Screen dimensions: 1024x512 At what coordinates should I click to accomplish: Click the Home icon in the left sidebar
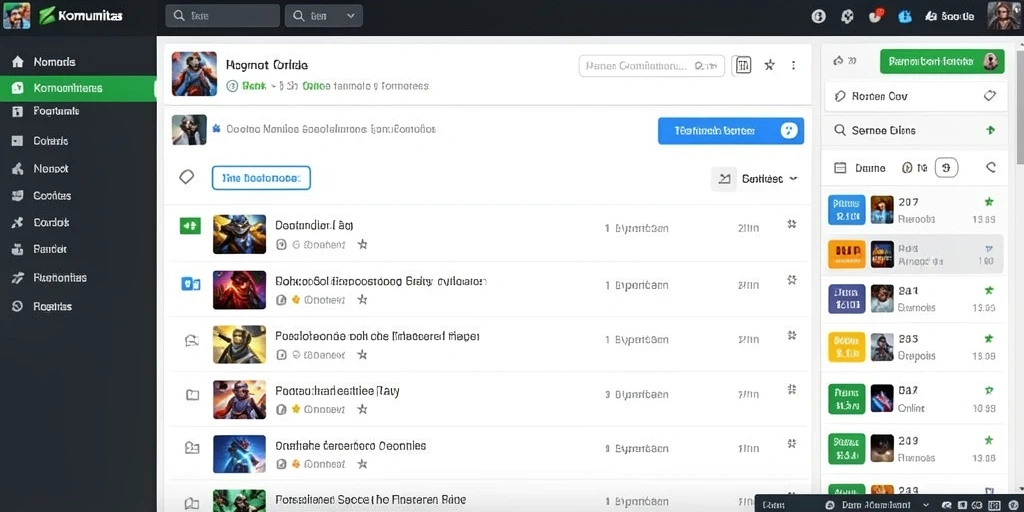click(18, 62)
